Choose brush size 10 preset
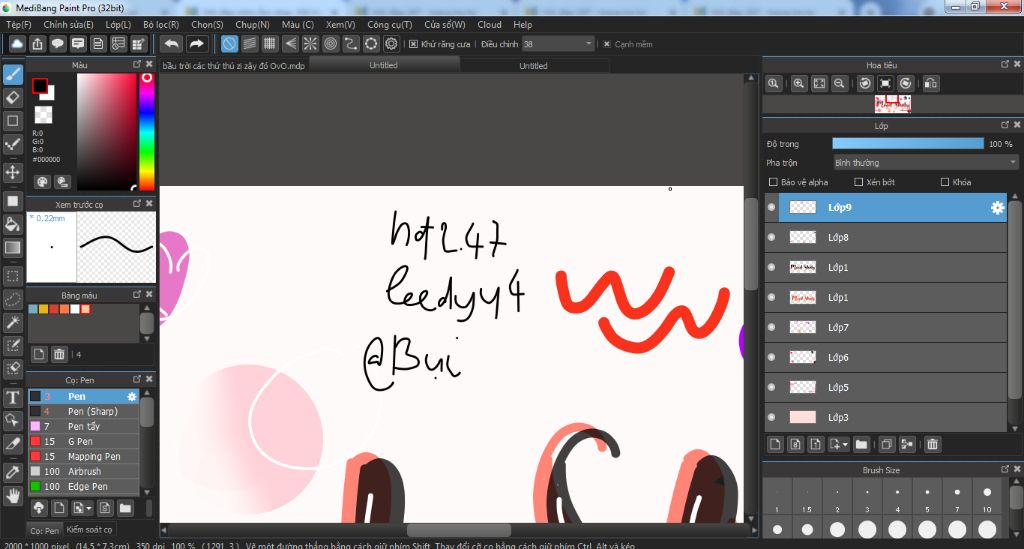Screen dimensions: 1024x549 tap(987, 497)
